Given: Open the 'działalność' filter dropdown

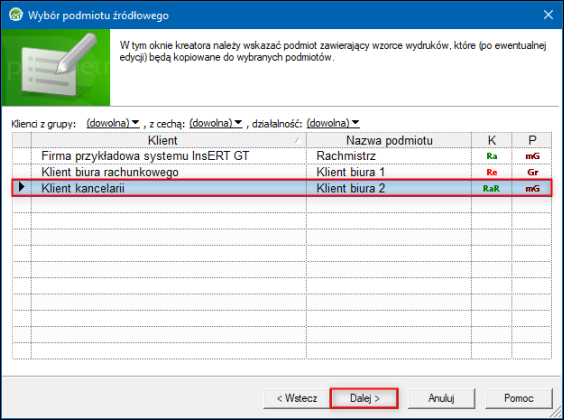Looking at the screenshot, I should (x=333, y=123).
